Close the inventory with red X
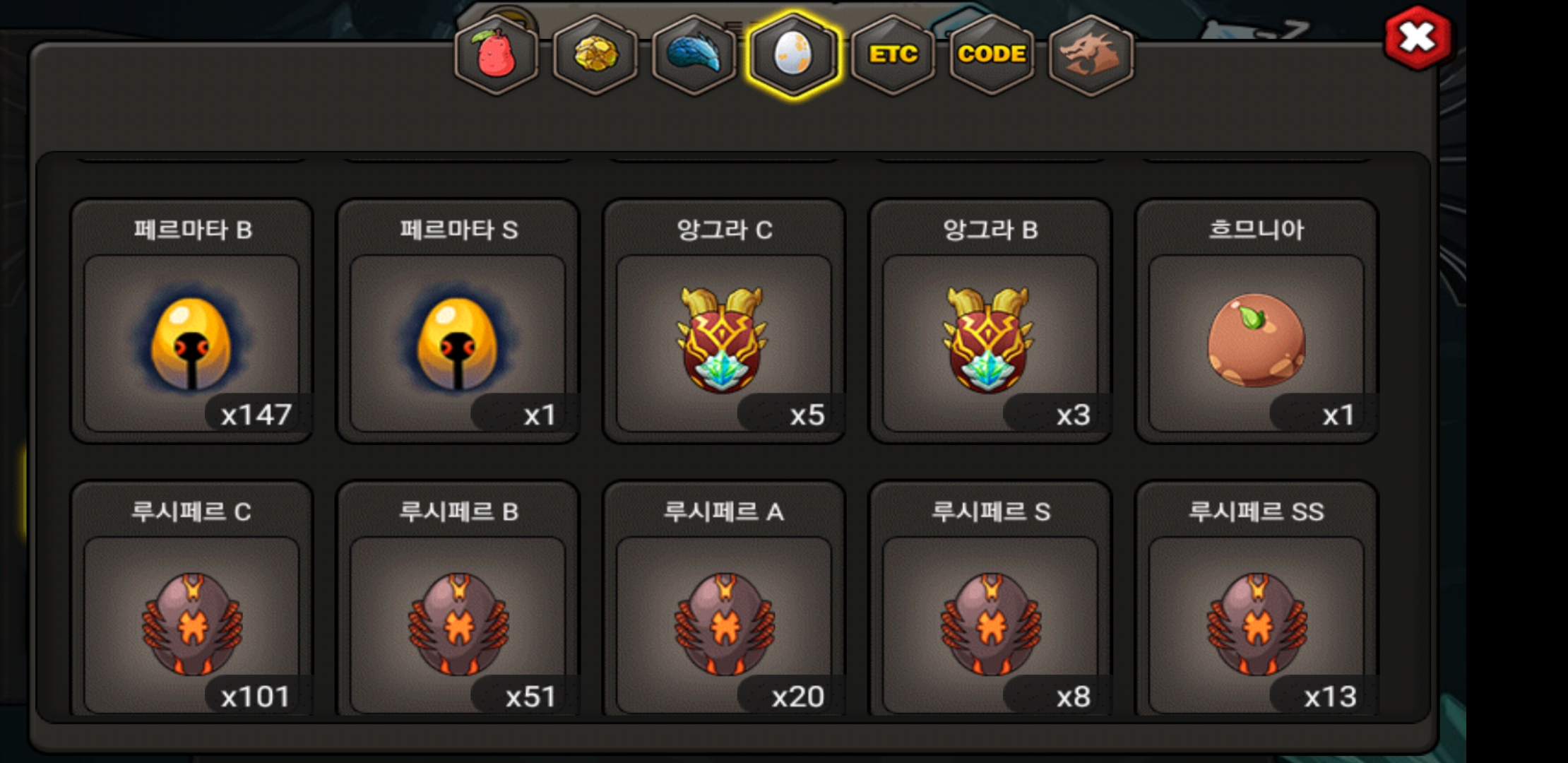This screenshot has height=763, width=1568. tap(1418, 38)
